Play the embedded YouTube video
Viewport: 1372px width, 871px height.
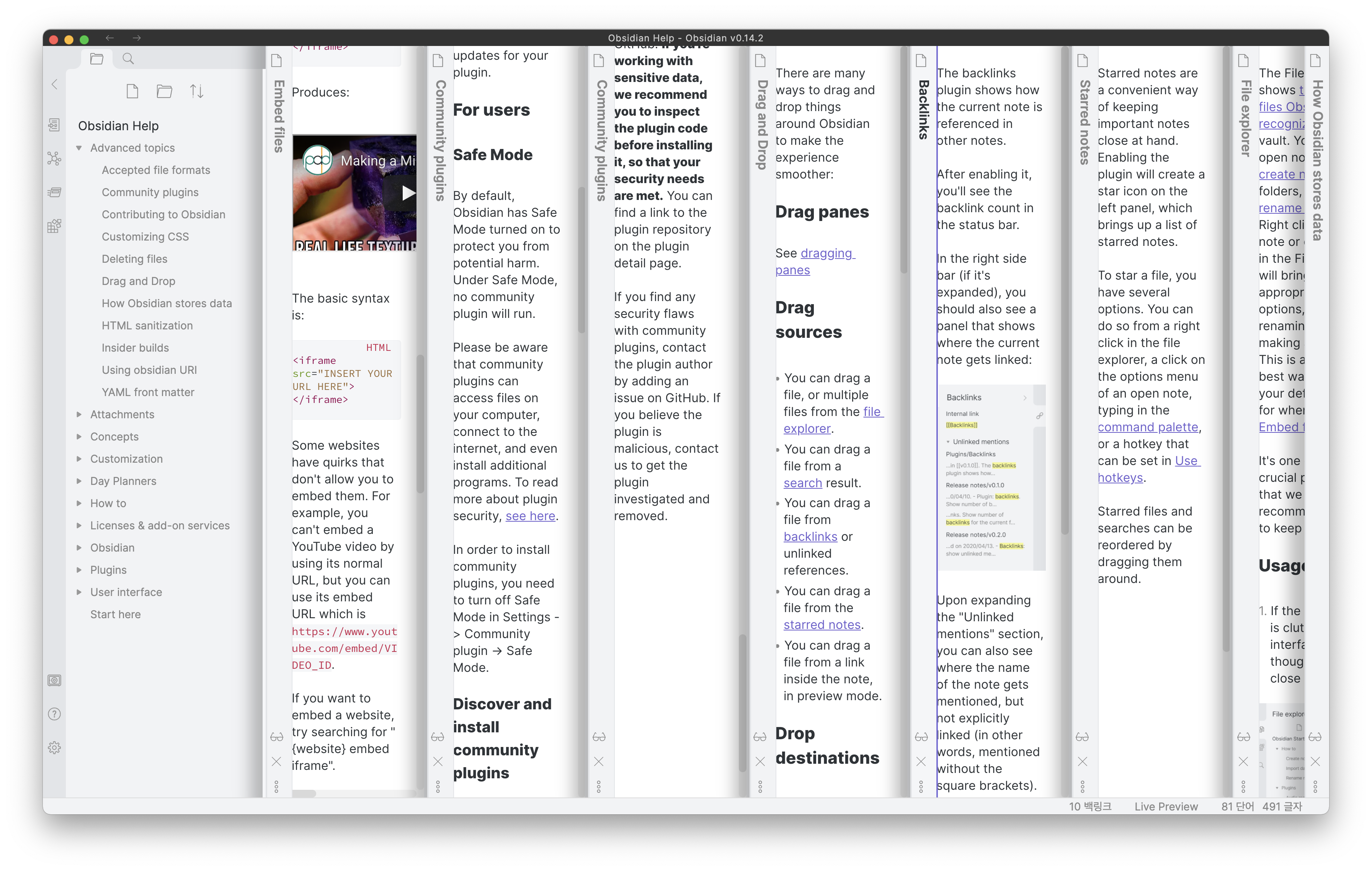(x=408, y=193)
